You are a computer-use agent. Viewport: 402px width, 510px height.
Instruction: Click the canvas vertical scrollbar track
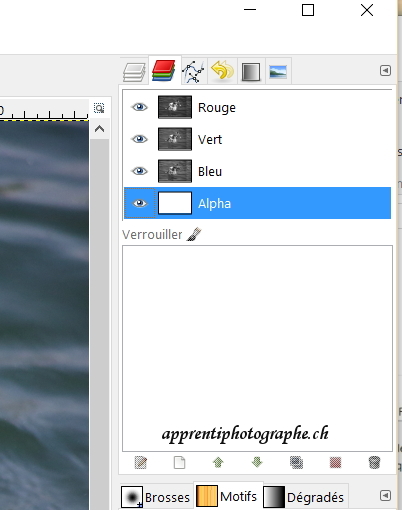[x=99, y=323]
